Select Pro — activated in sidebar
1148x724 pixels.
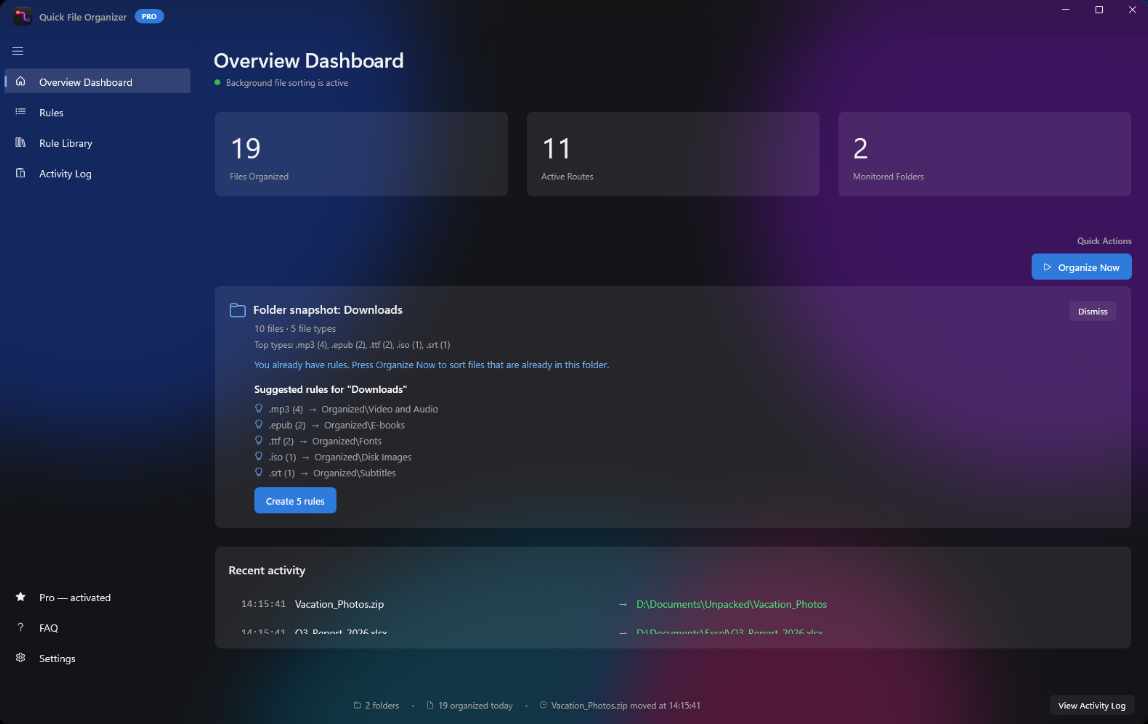pyautogui.click(x=97, y=597)
